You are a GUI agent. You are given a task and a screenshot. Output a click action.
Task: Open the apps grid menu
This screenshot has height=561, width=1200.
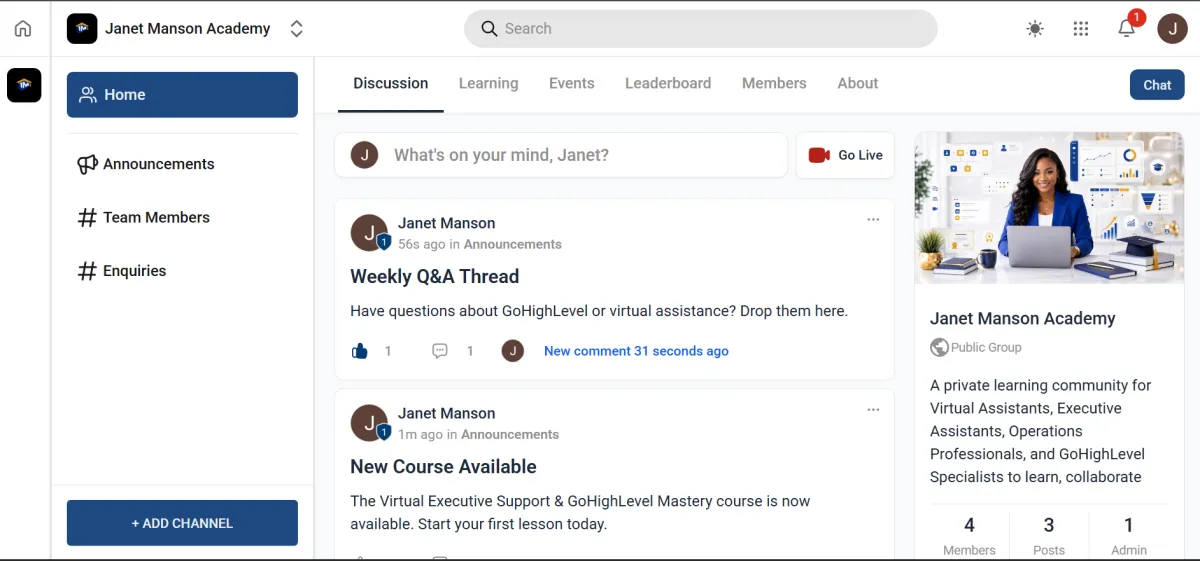click(1081, 29)
